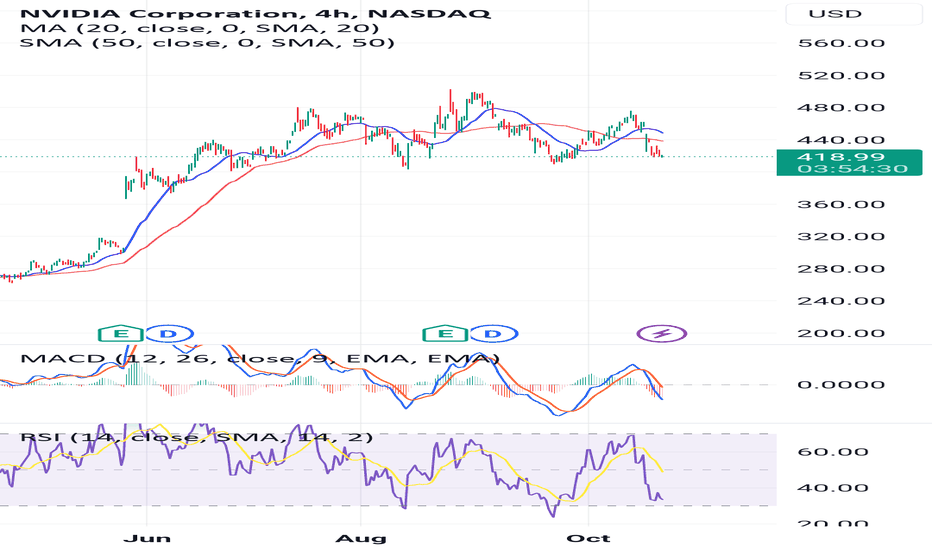This screenshot has height=550, width=932.
Task: Select the MA (20, close, 0, SMA, 20) legend
Action: (200, 28)
